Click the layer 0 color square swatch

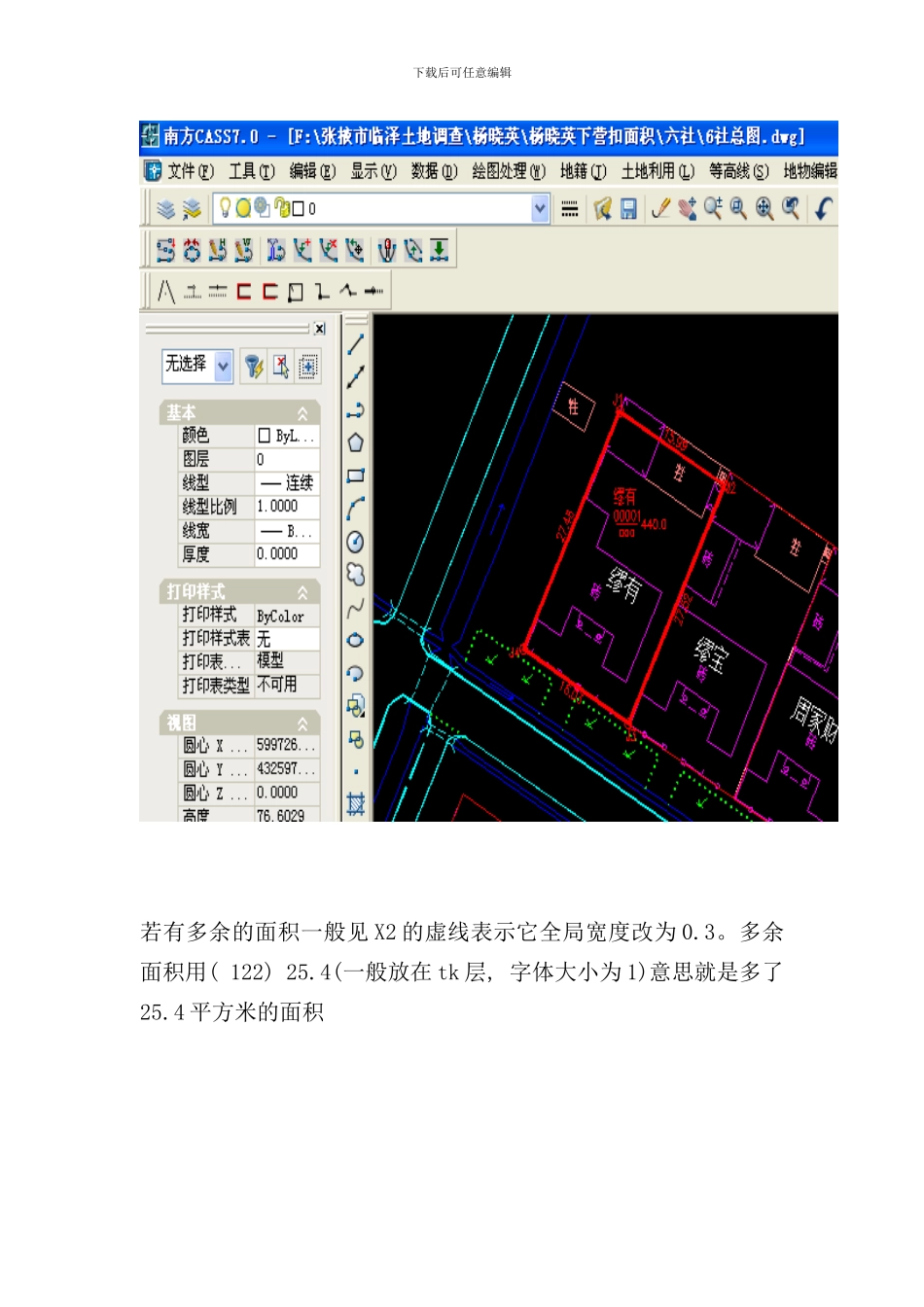pyautogui.click(x=299, y=208)
